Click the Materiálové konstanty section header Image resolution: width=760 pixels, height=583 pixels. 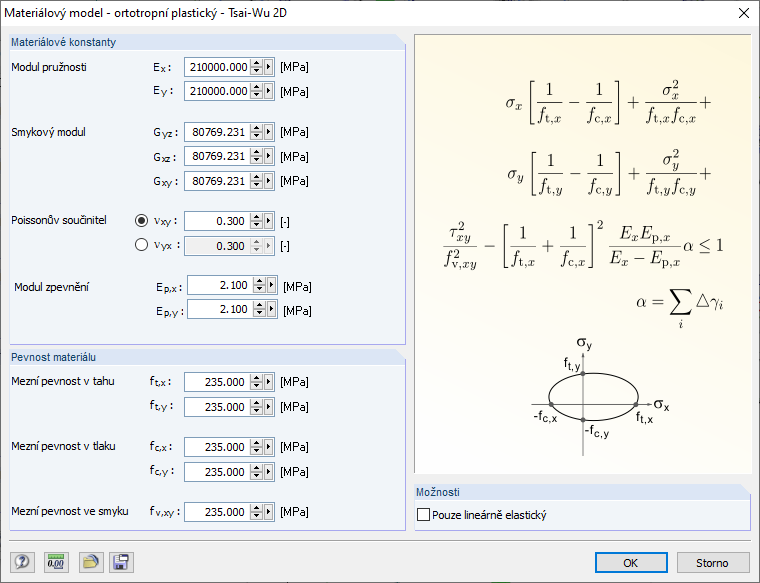[63, 42]
